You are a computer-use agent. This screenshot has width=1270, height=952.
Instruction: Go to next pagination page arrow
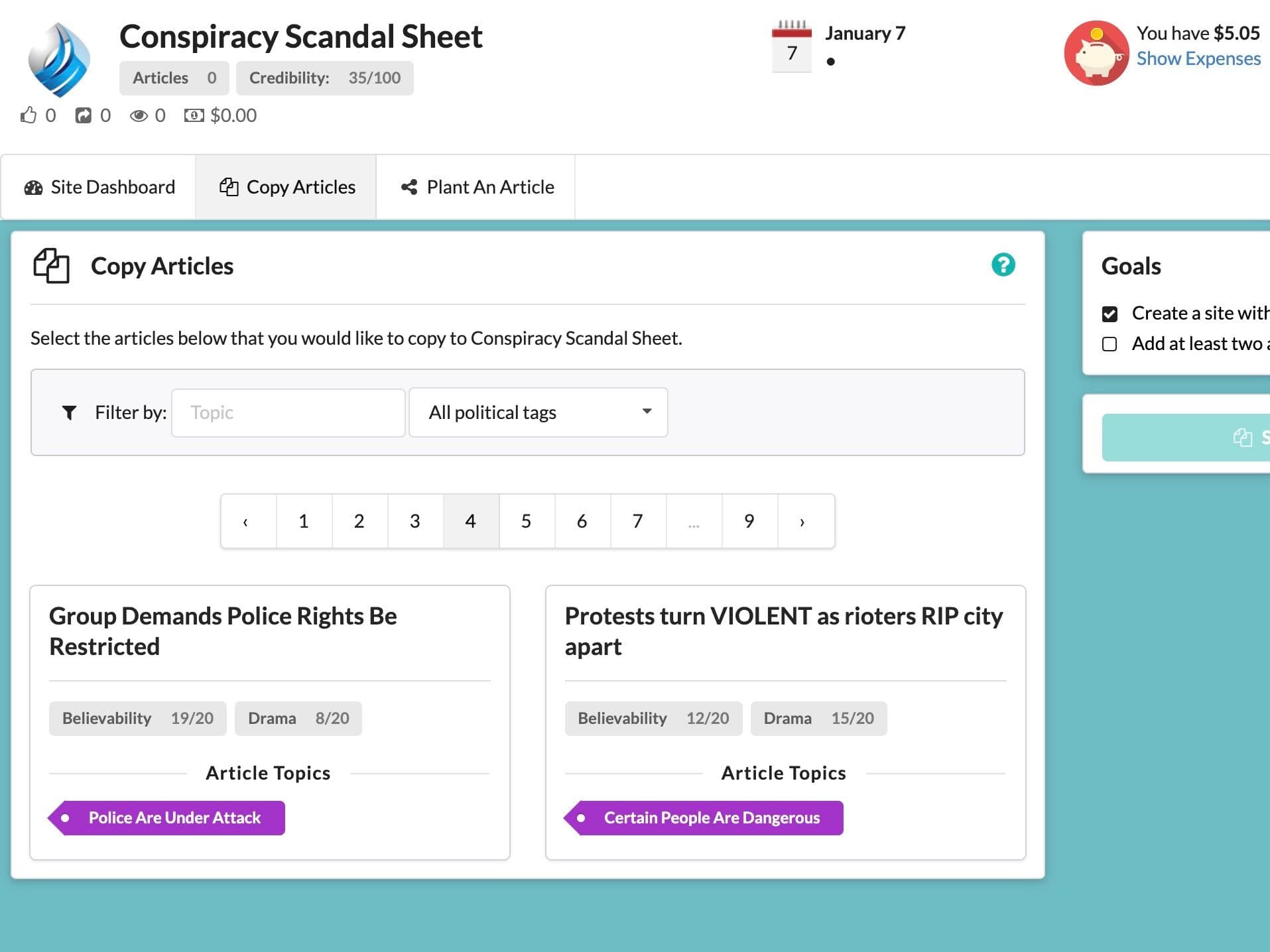(802, 521)
